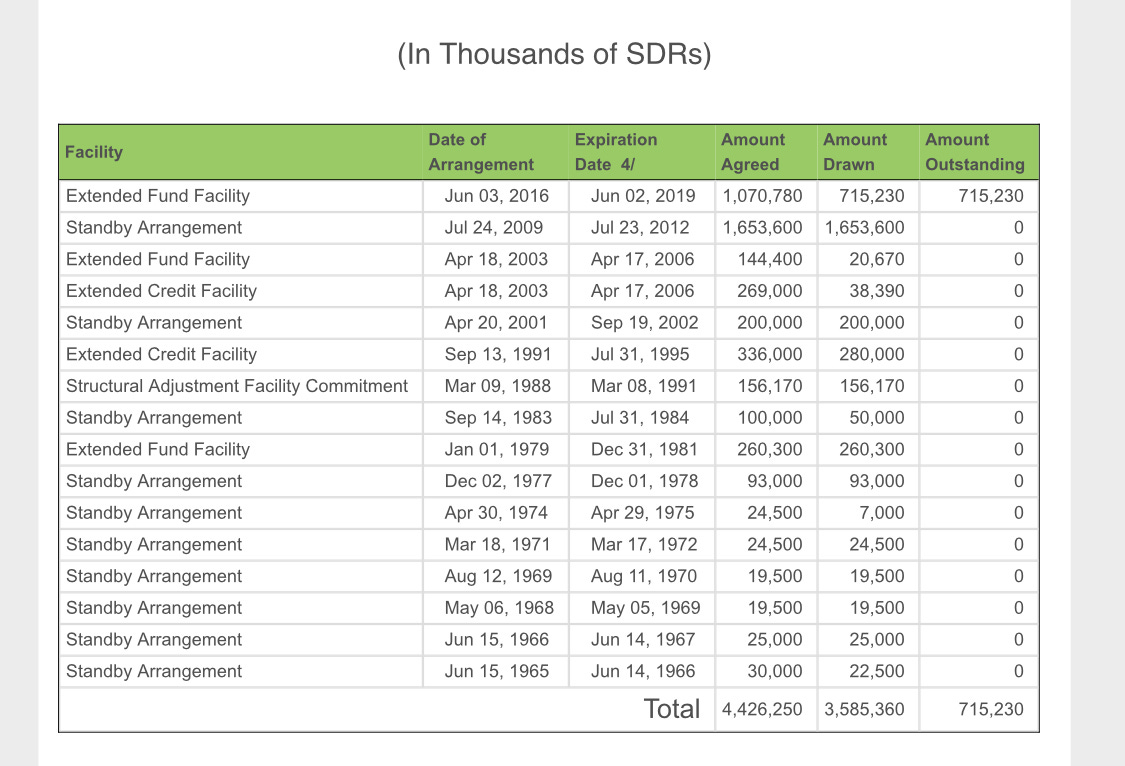1125x766 pixels.
Task: Click the date Mar 09, 1988
Action: [x=498, y=386]
